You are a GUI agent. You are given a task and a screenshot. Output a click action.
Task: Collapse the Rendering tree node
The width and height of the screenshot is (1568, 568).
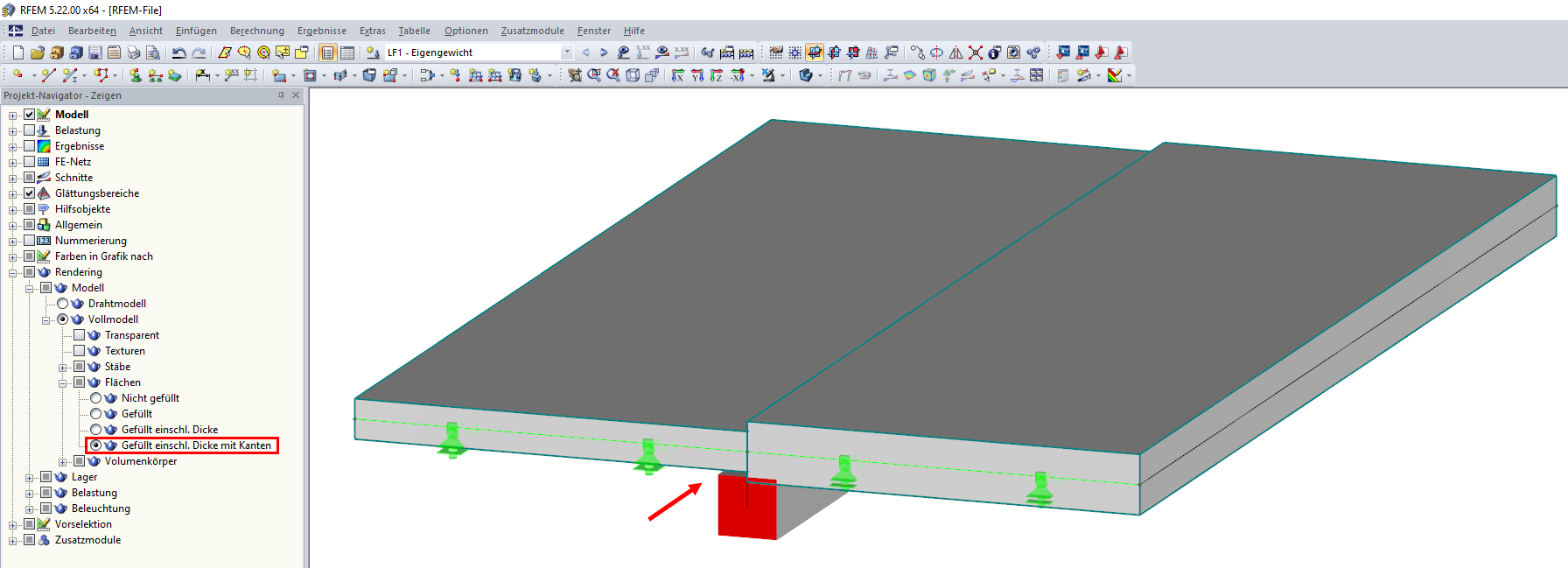(13, 273)
